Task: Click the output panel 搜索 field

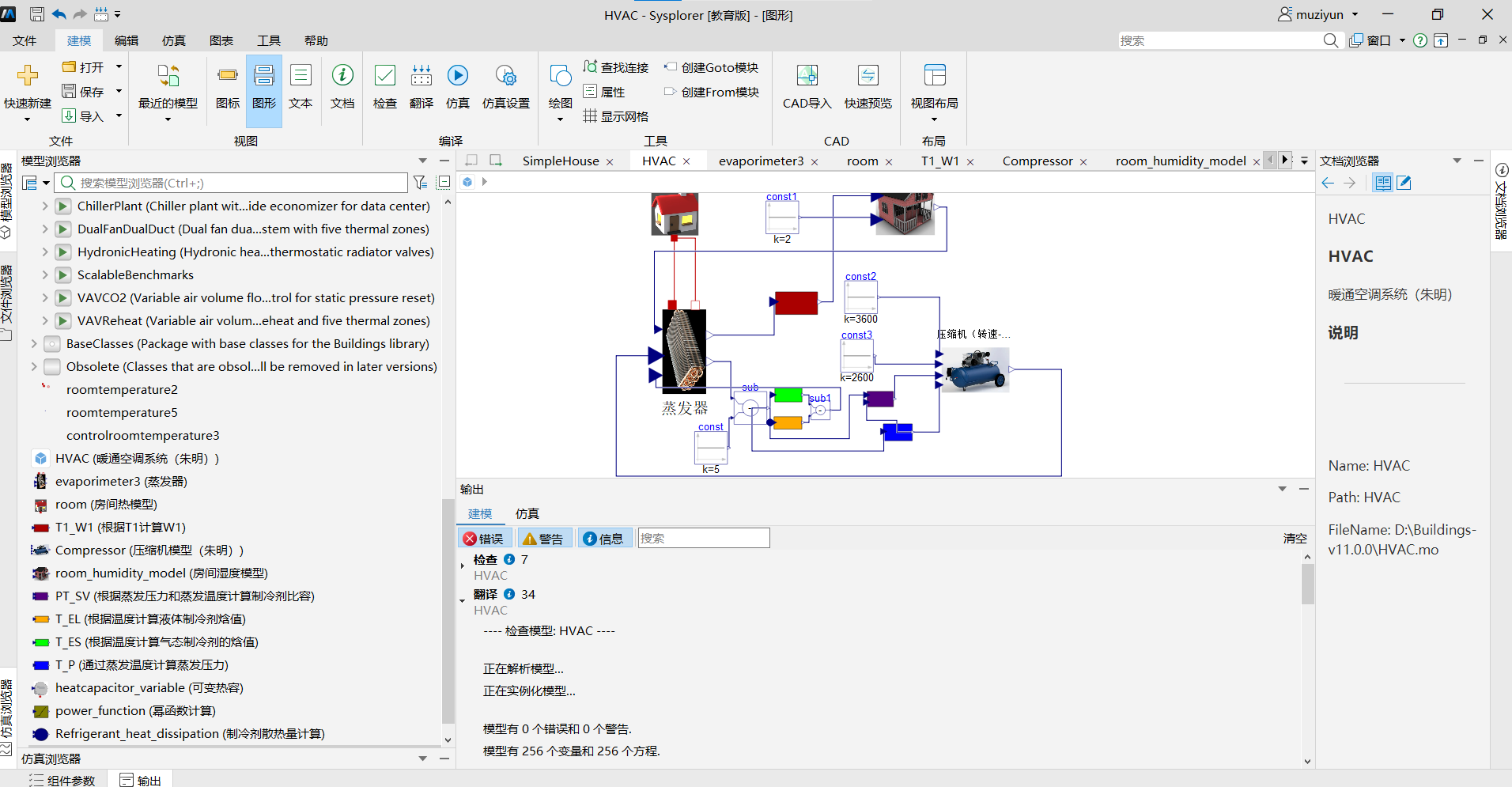Action: [704, 539]
